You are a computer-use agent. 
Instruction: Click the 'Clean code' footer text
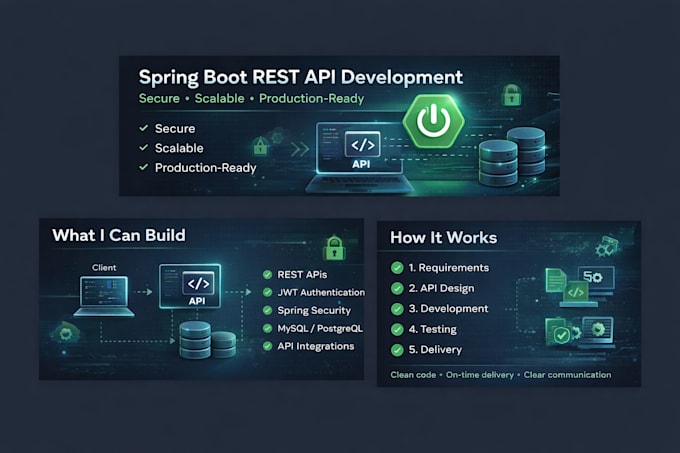(x=413, y=375)
